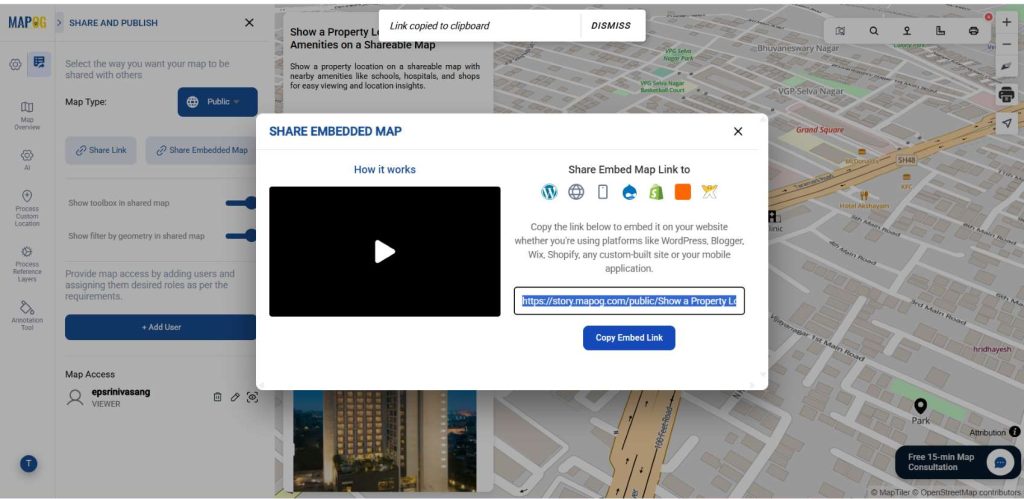The image size is (1024, 499).
Task: Click the map view icon in toolbar
Action: 840,31
